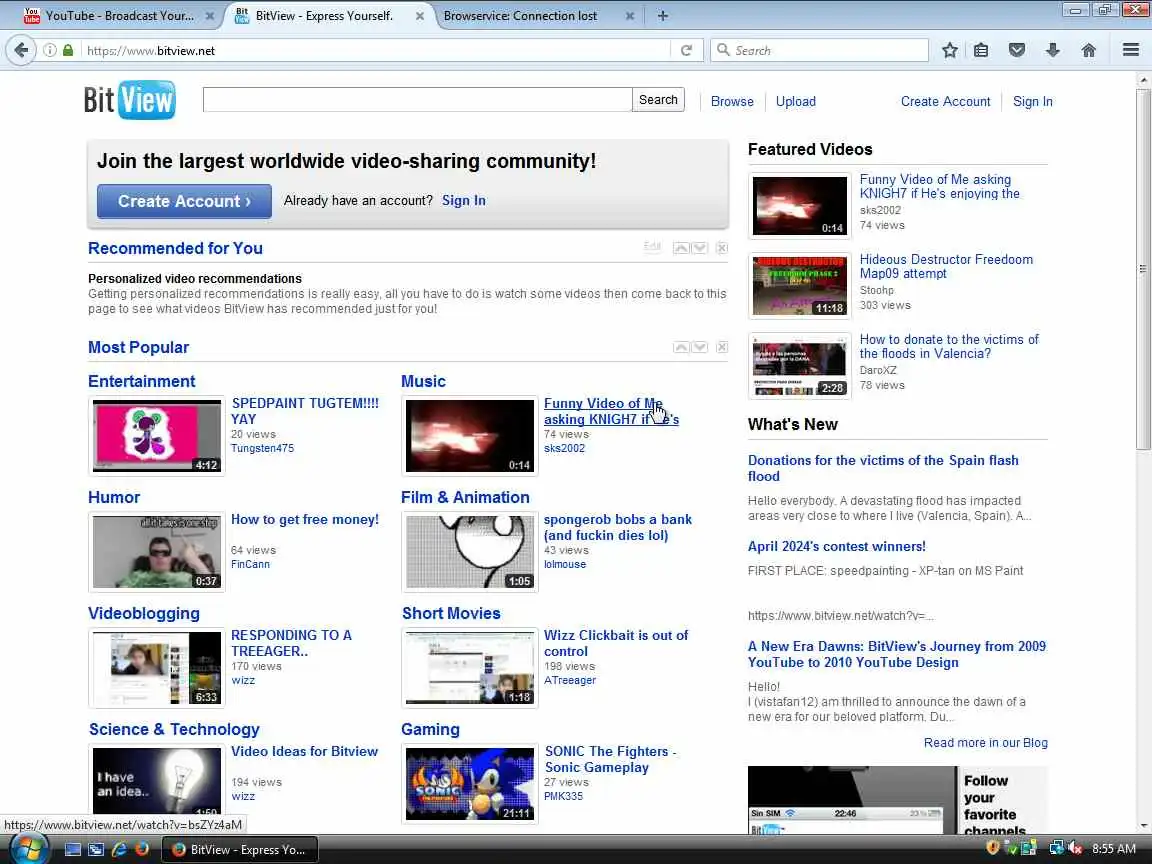Click Switch Between Windows quick launch icon
1152x864 pixels.
pyautogui.click(x=96, y=849)
